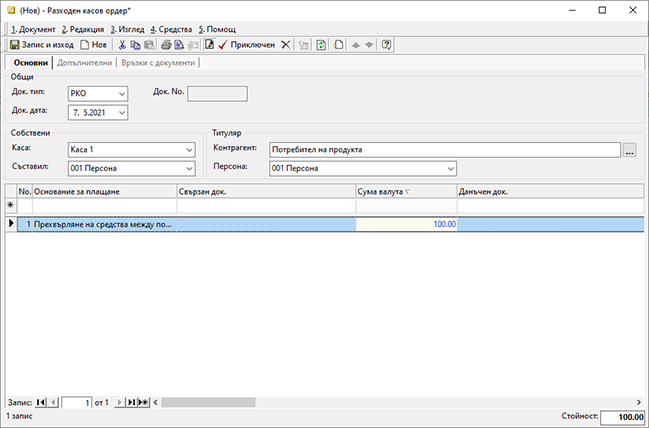Click the 'Свързан док.' column header
Image resolution: width=649 pixels, height=428 pixels.
pos(267,192)
